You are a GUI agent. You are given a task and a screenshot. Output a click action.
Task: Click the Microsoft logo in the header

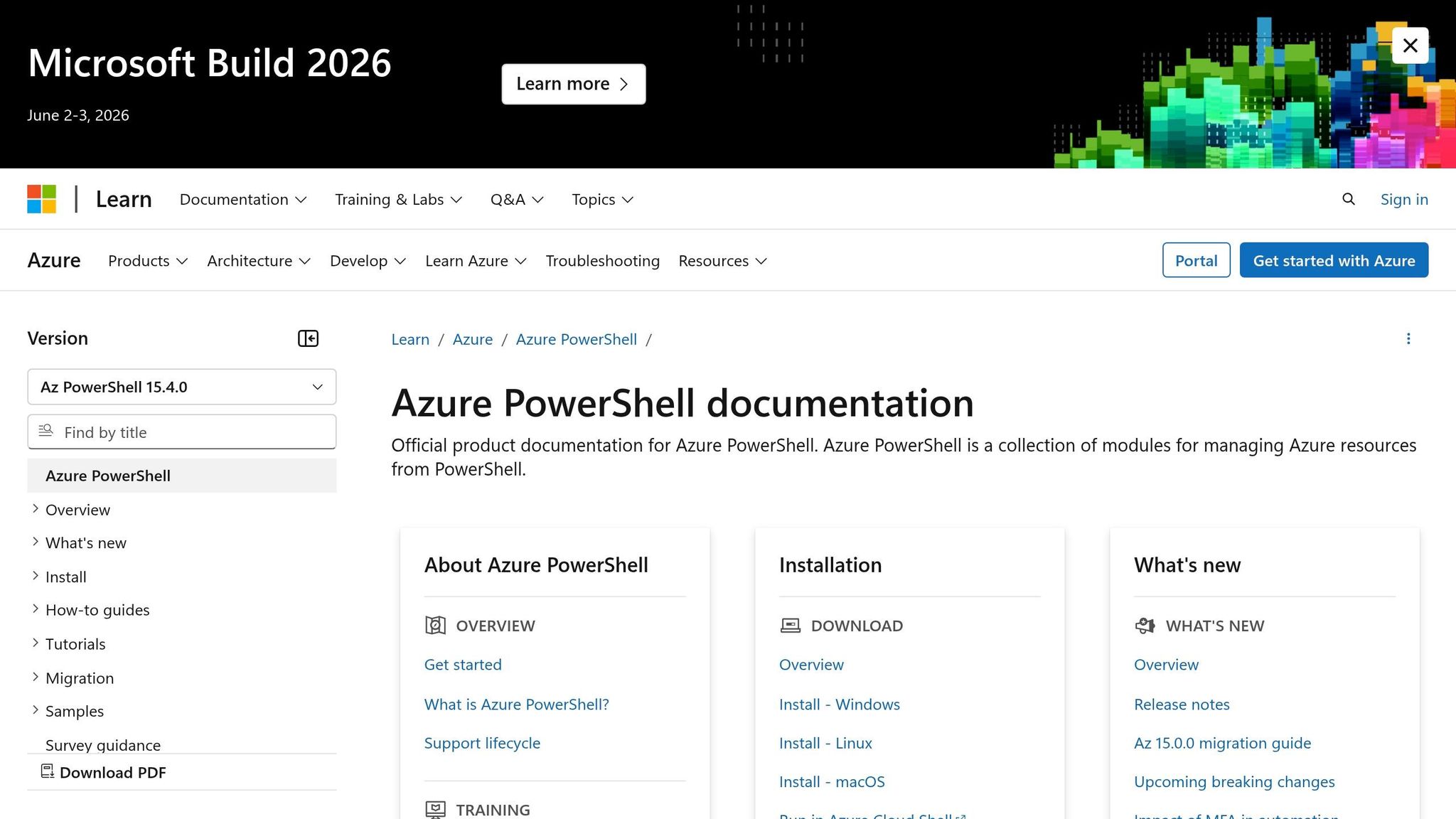[x=41, y=199]
